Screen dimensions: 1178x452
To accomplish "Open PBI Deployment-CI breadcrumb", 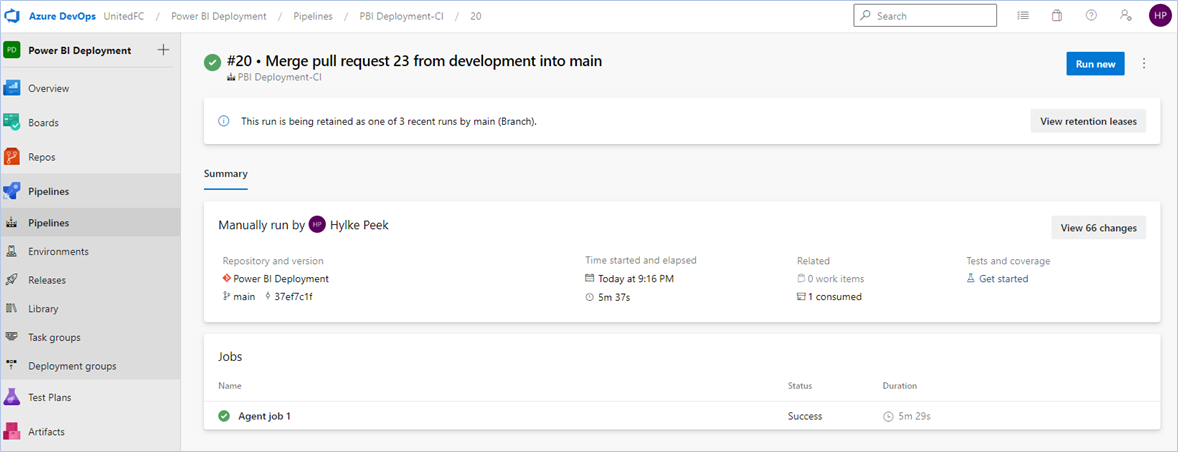I will pos(401,16).
